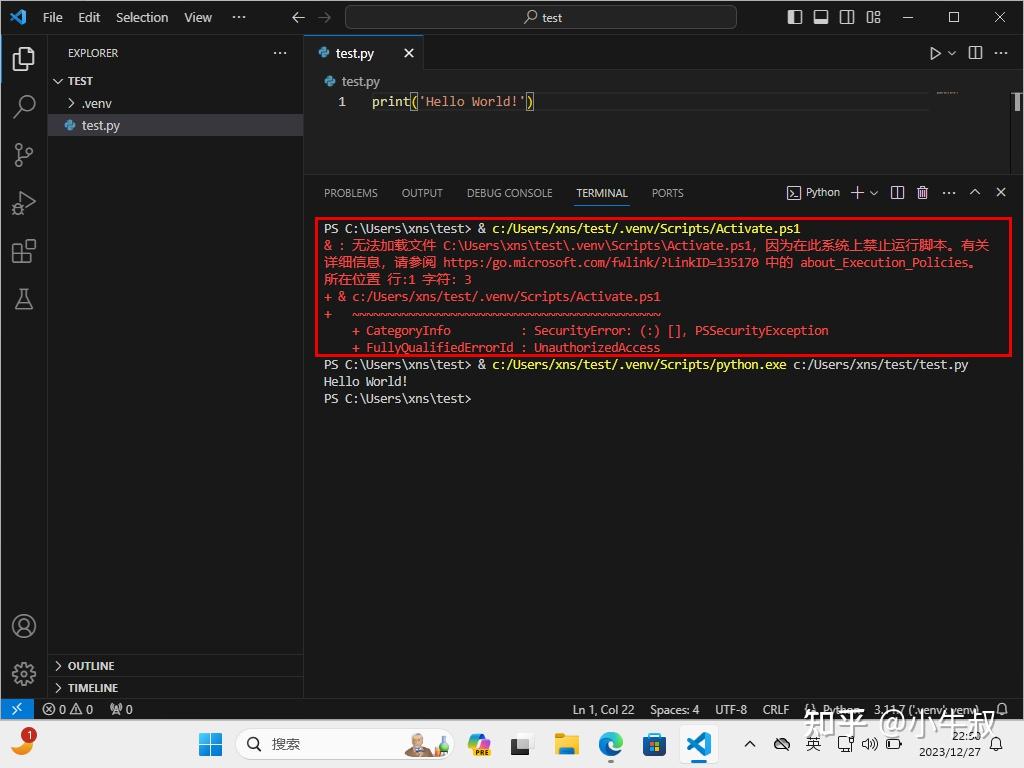
Task: Open the Source Control view
Action: [x=24, y=155]
